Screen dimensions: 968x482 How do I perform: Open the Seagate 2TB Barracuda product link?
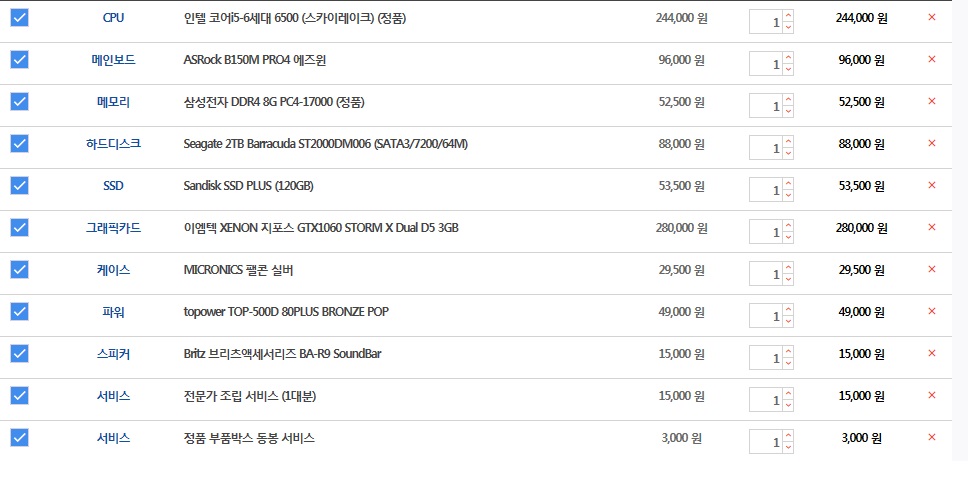(325, 144)
